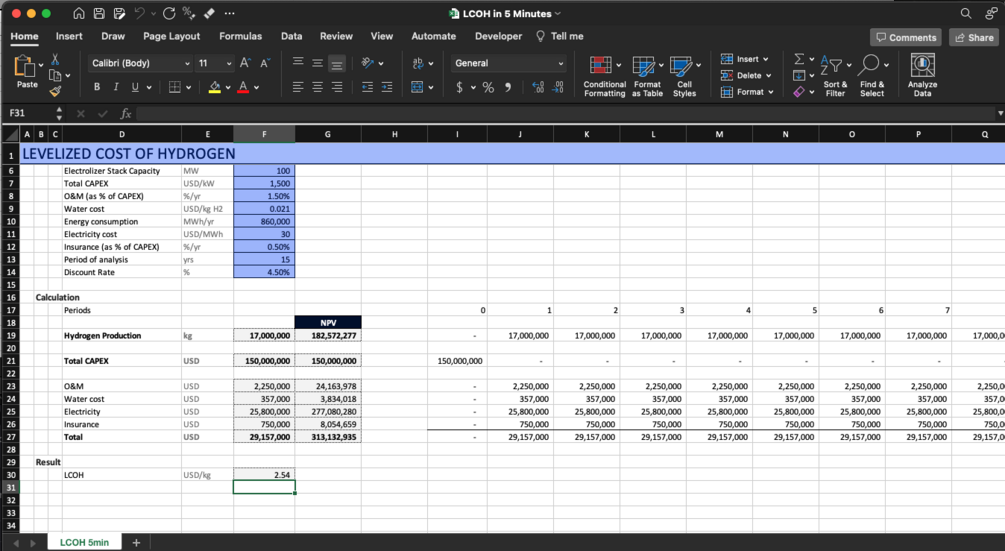Save the workbook with the floppy disk icon

click(x=99, y=13)
